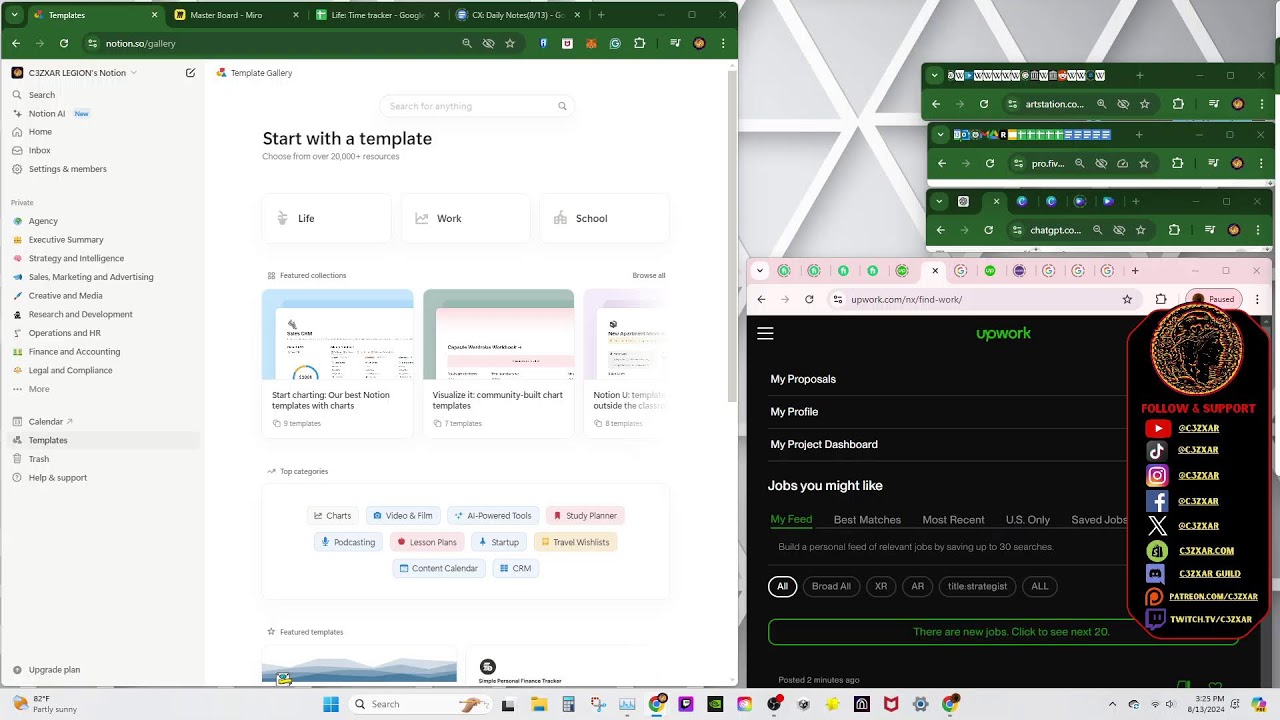
Task: Reload the notion.so page
Action: point(64,44)
